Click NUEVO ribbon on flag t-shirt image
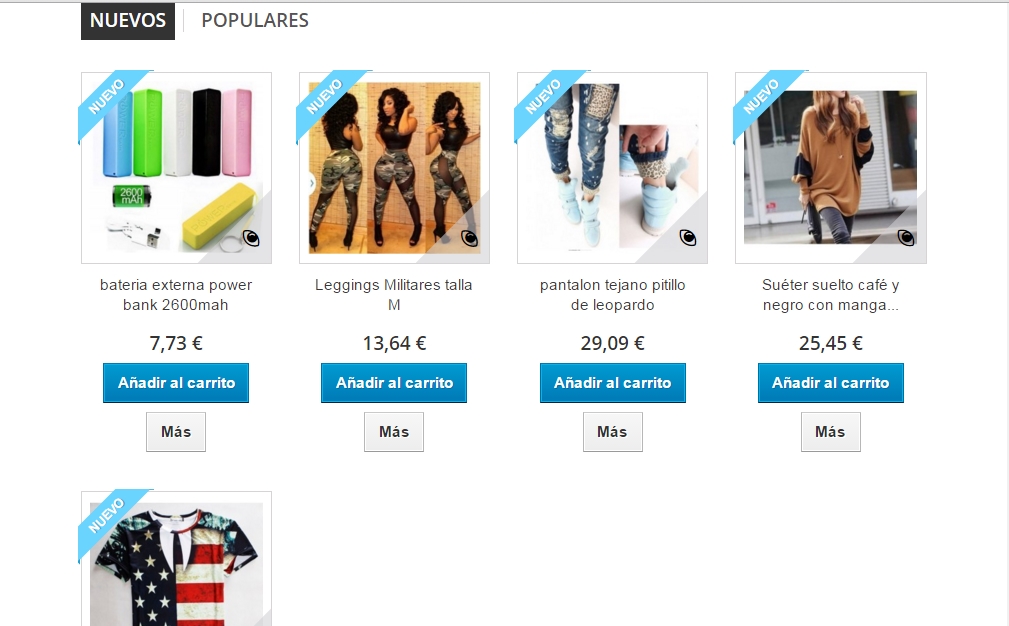 tap(107, 516)
